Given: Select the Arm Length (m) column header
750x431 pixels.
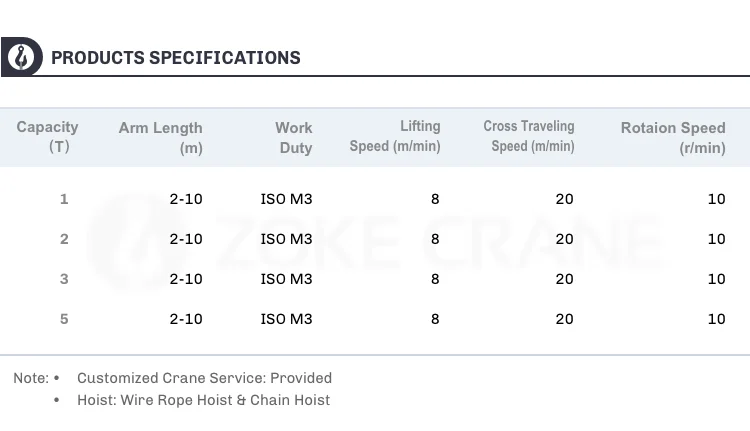Looking at the screenshot, I should tap(160, 138).
